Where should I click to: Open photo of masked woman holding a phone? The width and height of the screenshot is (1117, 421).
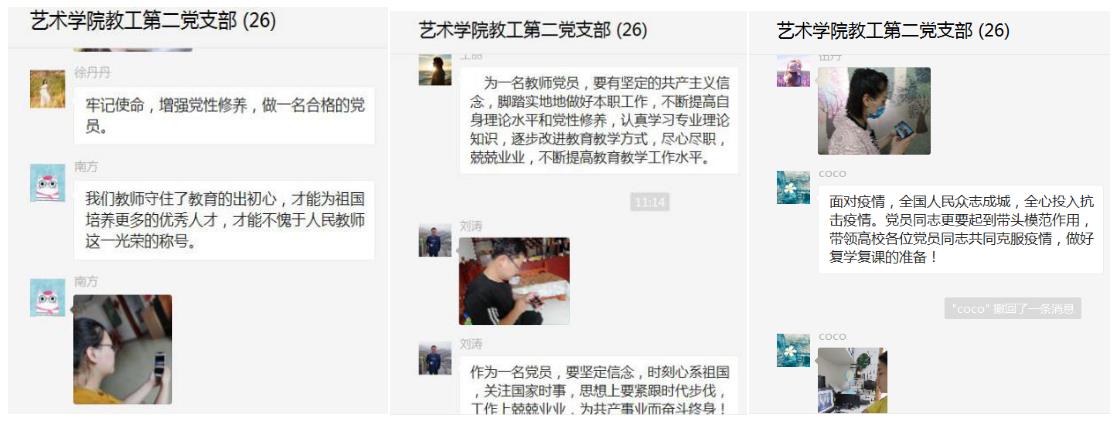[x=874, y=110]
